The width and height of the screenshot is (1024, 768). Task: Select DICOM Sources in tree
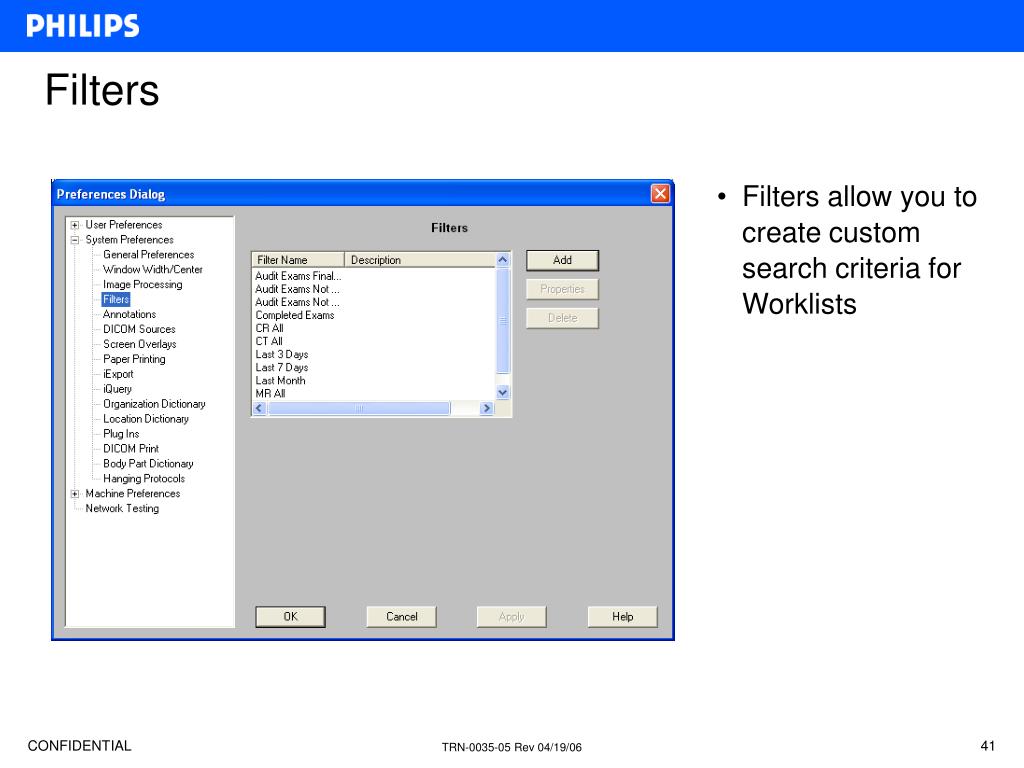click(x=139, y=330)
